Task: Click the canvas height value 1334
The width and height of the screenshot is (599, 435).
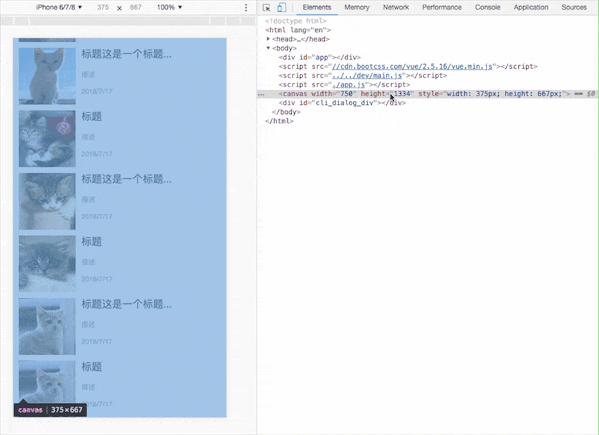Action: (402, 94)
